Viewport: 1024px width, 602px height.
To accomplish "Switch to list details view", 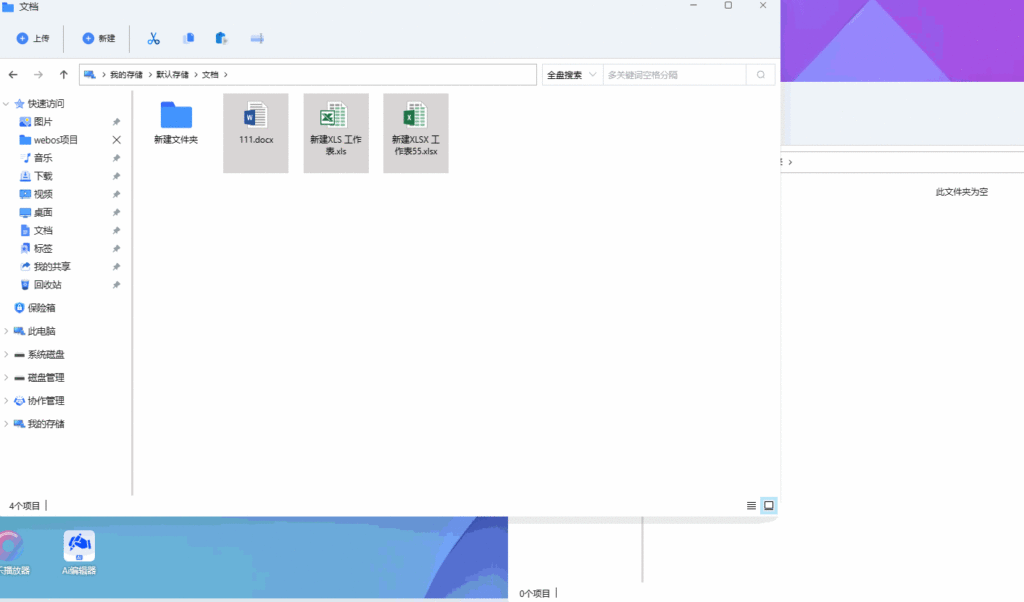I will [751, 506].
